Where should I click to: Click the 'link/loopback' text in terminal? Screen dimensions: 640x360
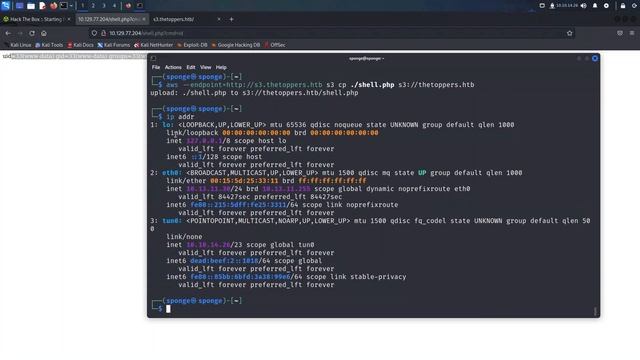coord(192,133)
